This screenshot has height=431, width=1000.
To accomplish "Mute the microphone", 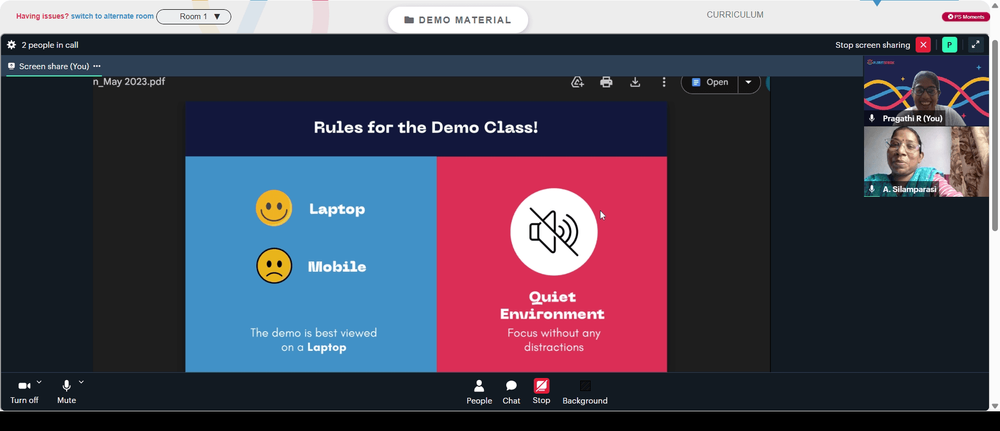I will 66,391.
